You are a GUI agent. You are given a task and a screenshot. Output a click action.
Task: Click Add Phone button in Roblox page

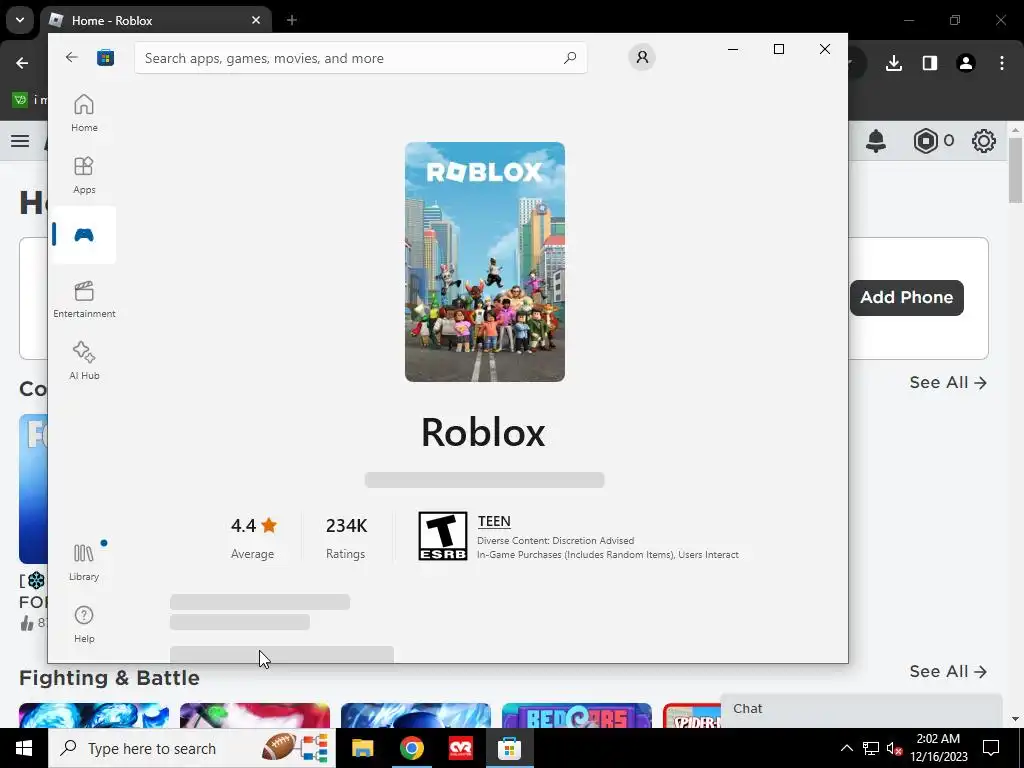tap(906, 298)
